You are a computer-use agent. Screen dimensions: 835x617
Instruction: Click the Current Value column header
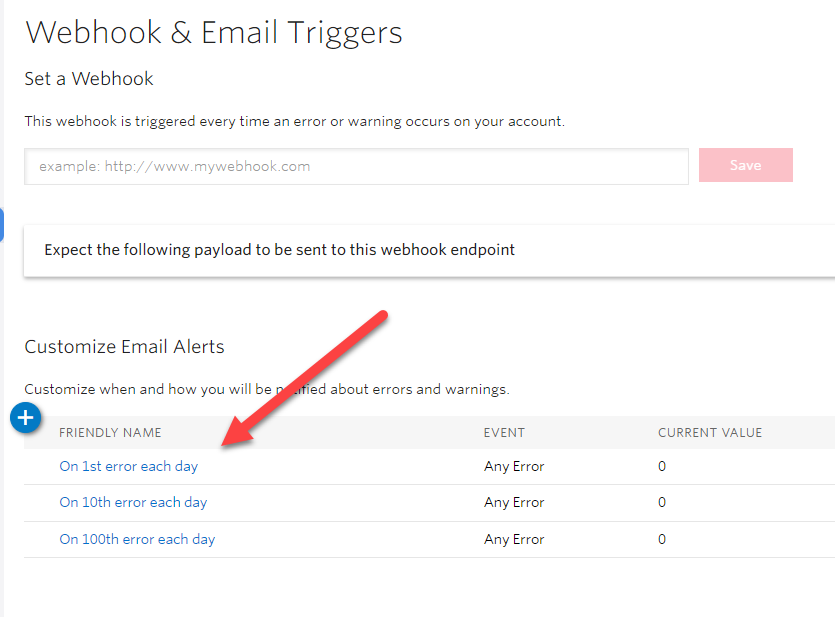(710, 433)
